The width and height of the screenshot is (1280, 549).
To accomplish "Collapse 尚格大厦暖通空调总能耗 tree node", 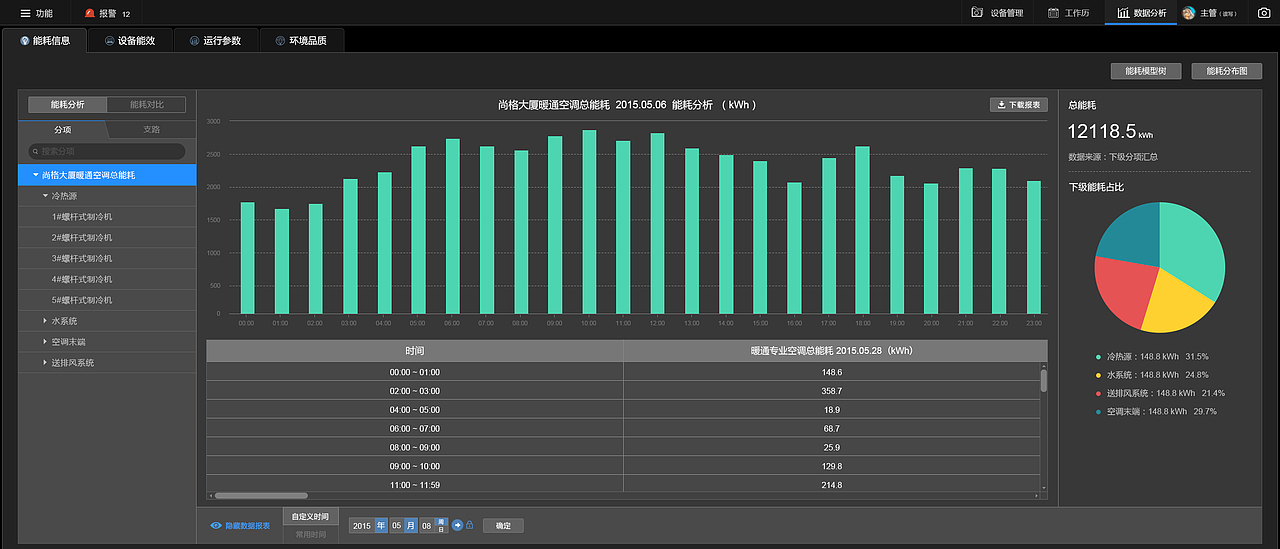I will pyautogui.click(x=36, y=175).
